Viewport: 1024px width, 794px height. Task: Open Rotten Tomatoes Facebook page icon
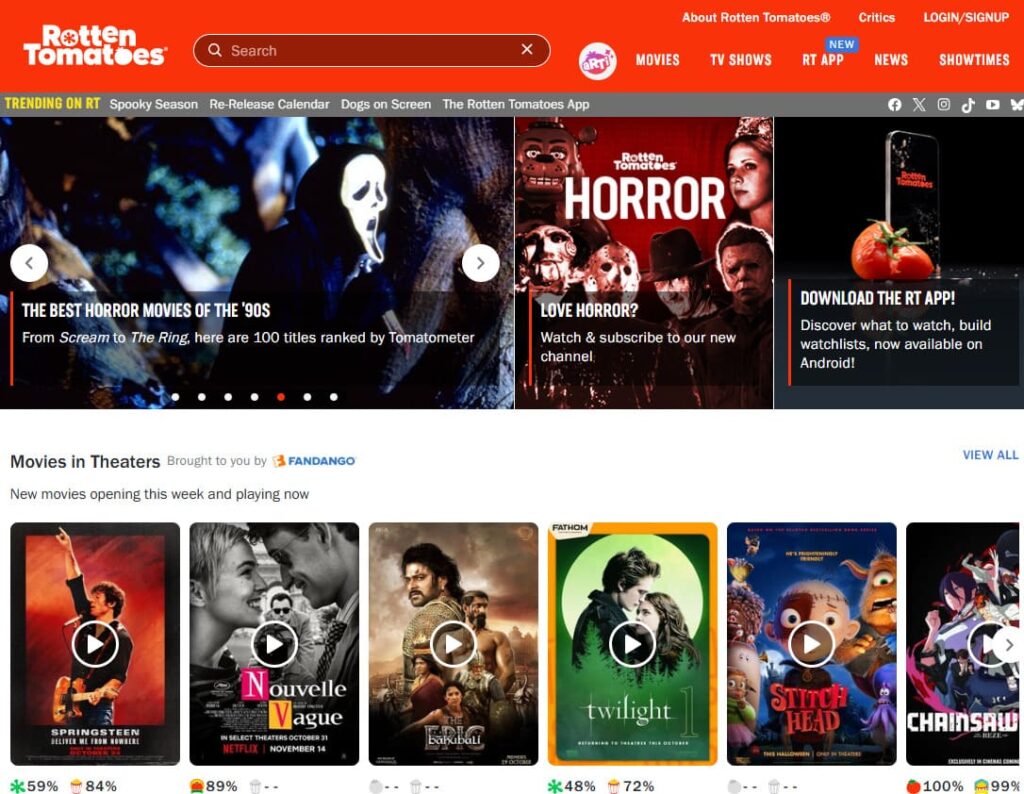click(x=894, y=105)
